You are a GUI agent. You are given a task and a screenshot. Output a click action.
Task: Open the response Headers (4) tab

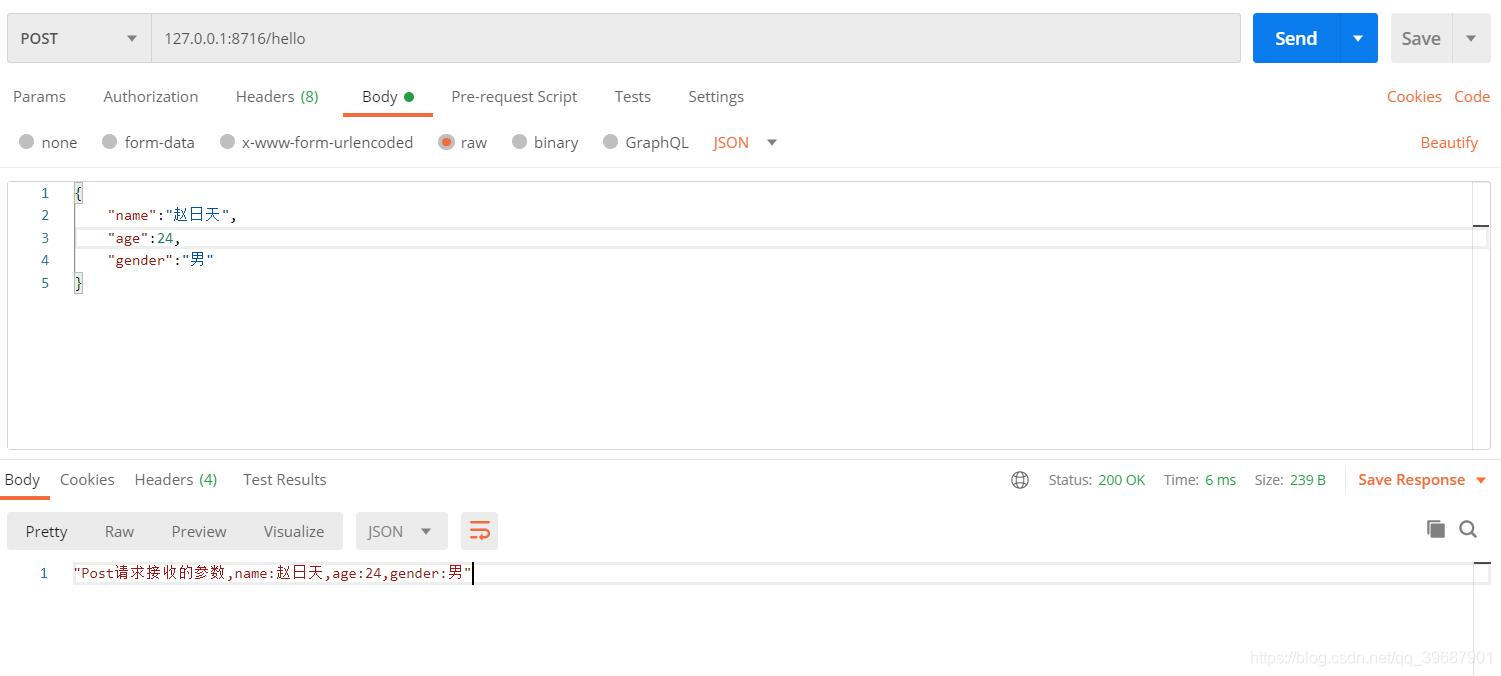176,479
